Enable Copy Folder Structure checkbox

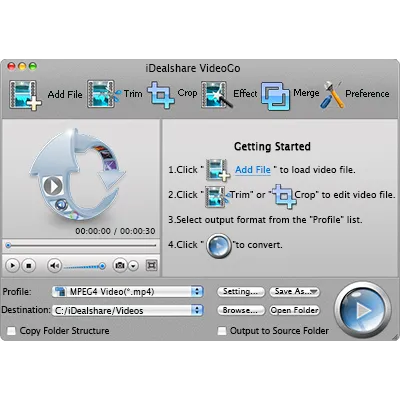point(11,331)
